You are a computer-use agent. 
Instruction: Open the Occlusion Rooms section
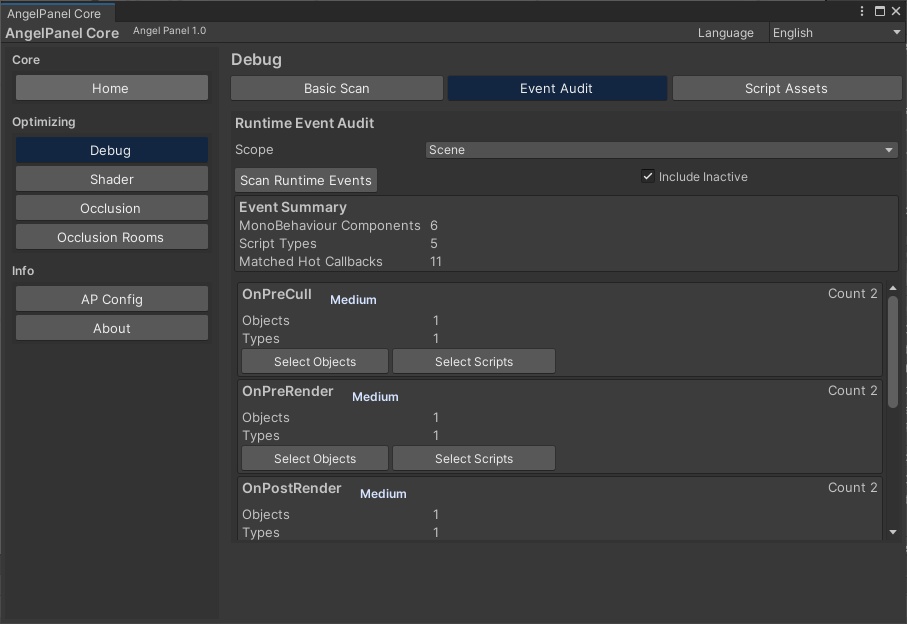point(111,237)
